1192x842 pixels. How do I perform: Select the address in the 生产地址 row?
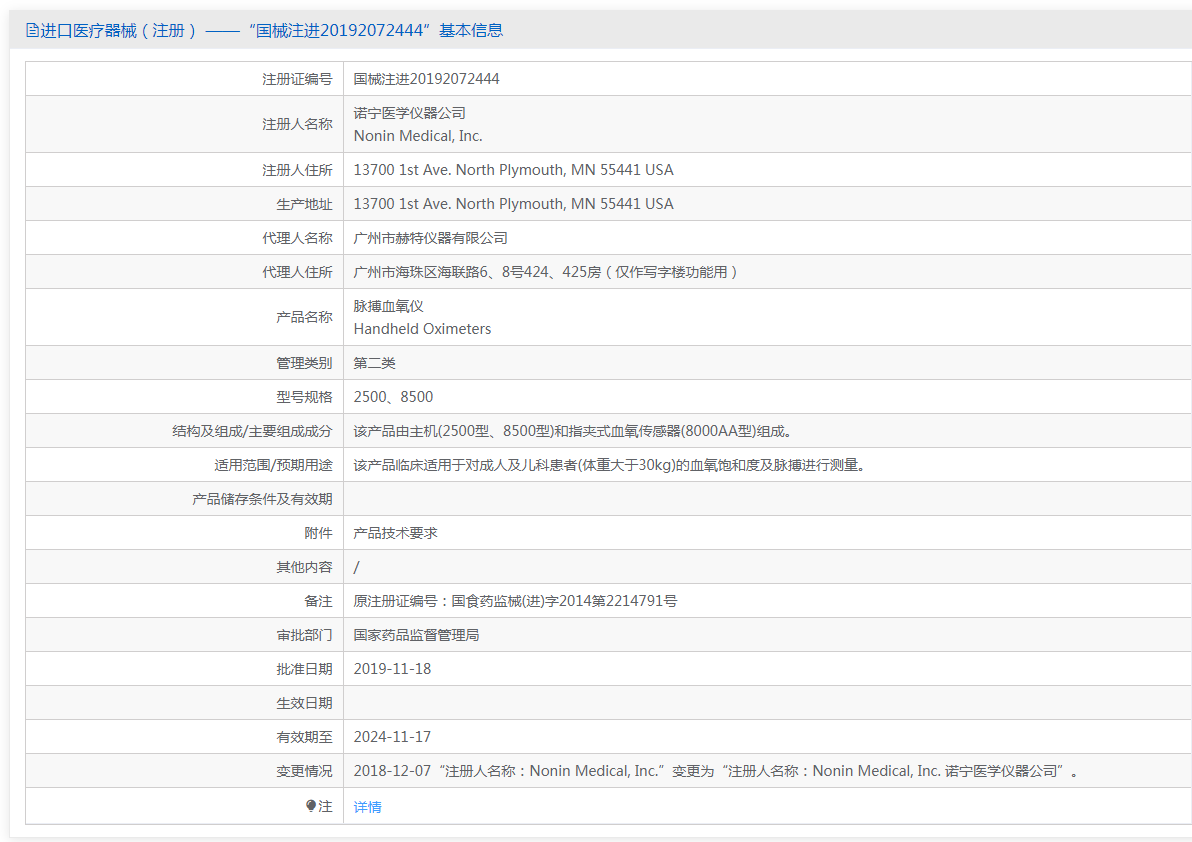pos(513,204)
